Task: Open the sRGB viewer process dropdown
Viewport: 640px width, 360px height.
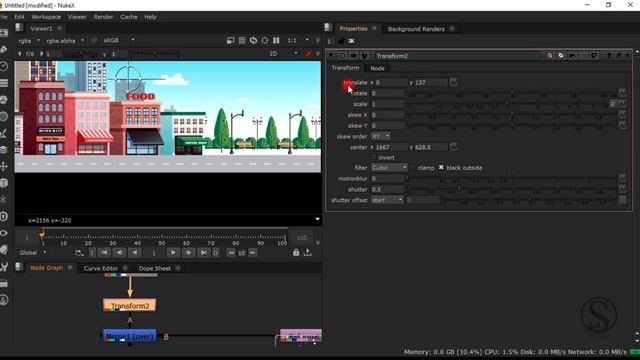Action: (x=118, y=40)
